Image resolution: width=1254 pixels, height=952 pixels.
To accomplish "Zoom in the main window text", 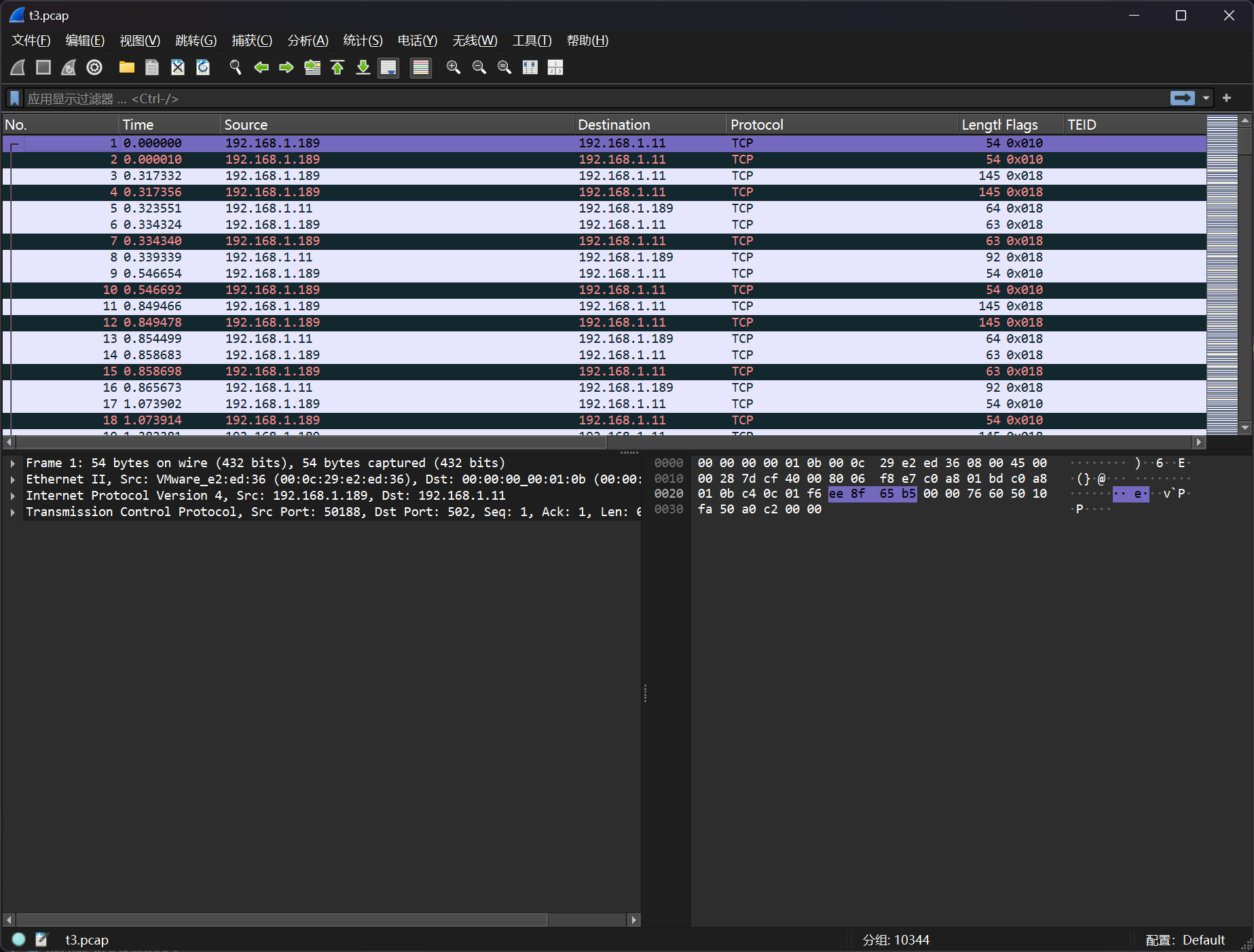I will click(x=454, y=67).
